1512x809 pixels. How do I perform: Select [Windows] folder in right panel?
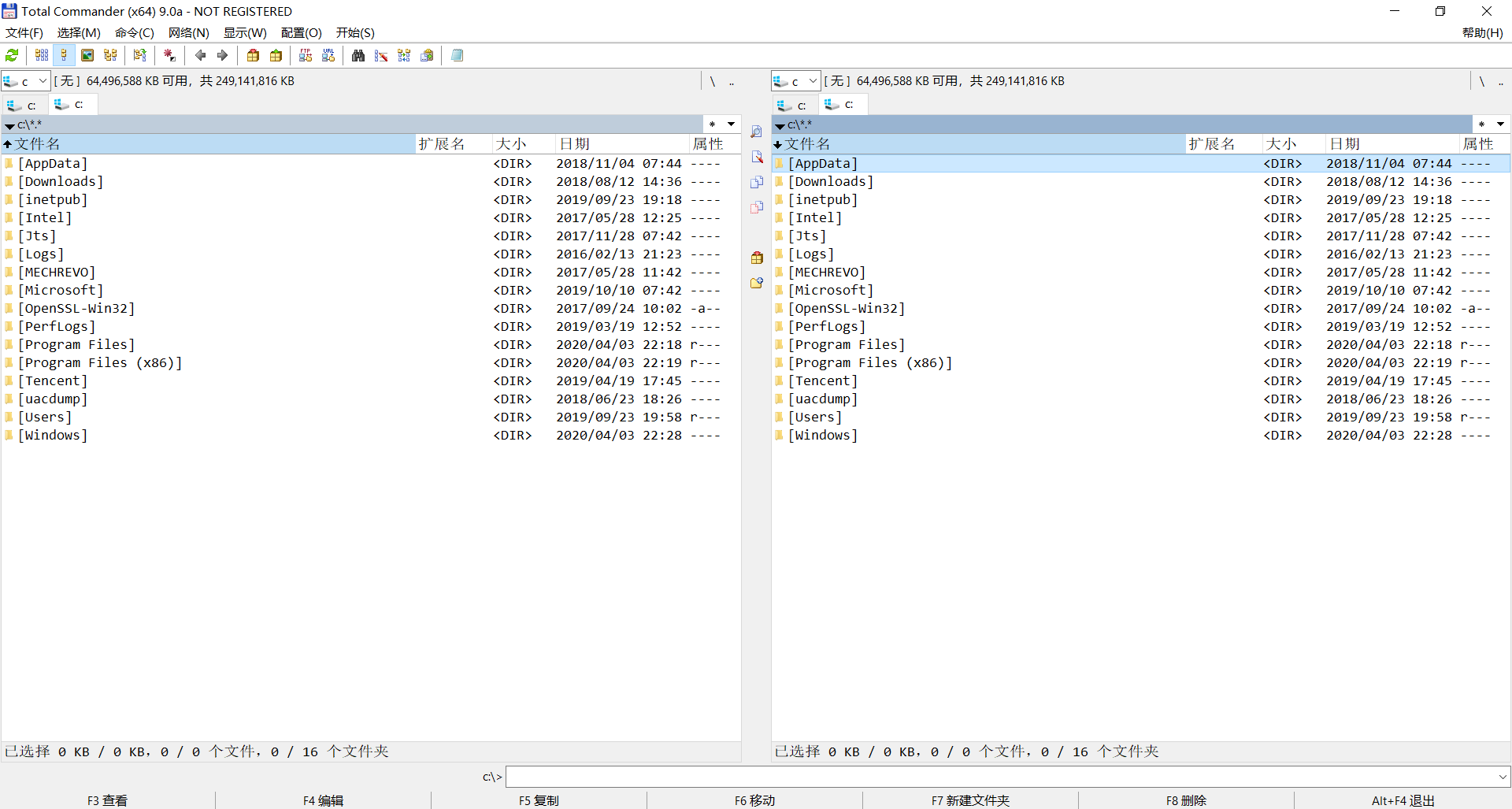pyautogui.click(x=1140, y=435)
